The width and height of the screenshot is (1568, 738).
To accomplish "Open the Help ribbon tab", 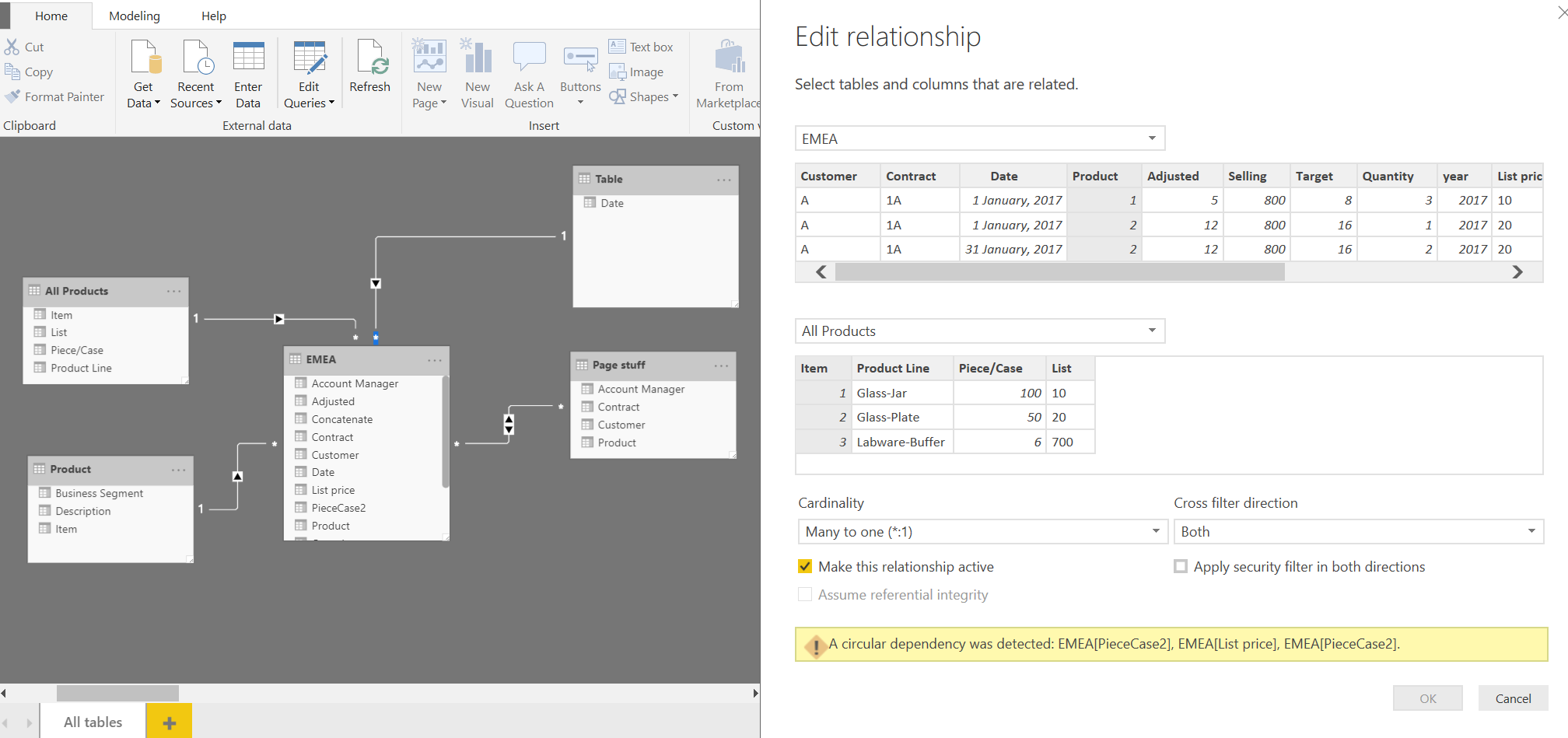I will [214, 16].
